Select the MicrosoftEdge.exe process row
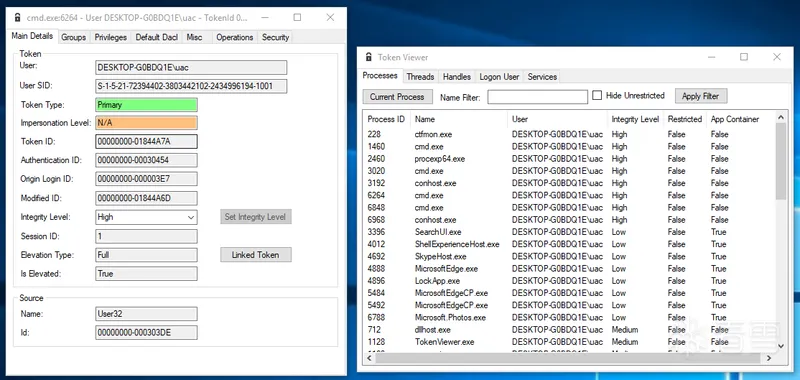Screen dimensions: 800x380 click(569, 269)
